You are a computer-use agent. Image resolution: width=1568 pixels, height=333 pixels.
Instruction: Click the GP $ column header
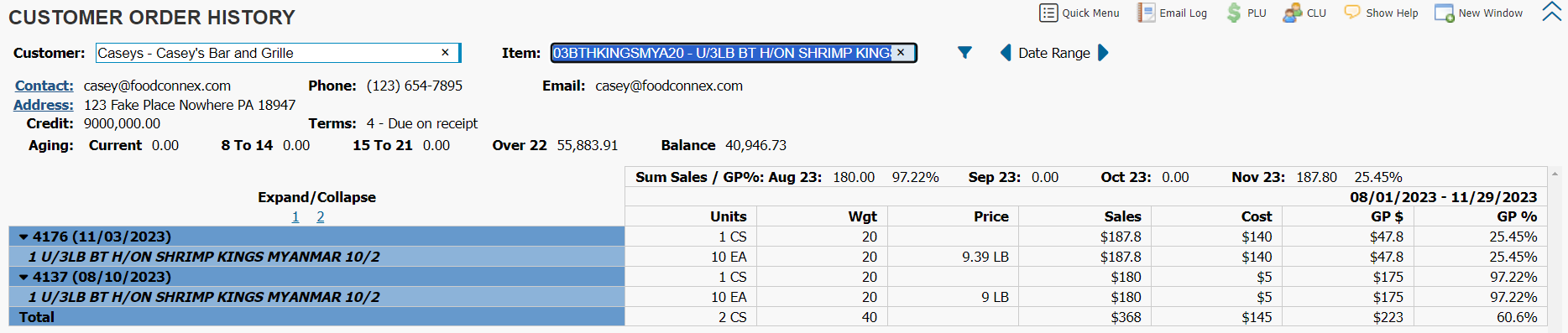coord(1387,216)
